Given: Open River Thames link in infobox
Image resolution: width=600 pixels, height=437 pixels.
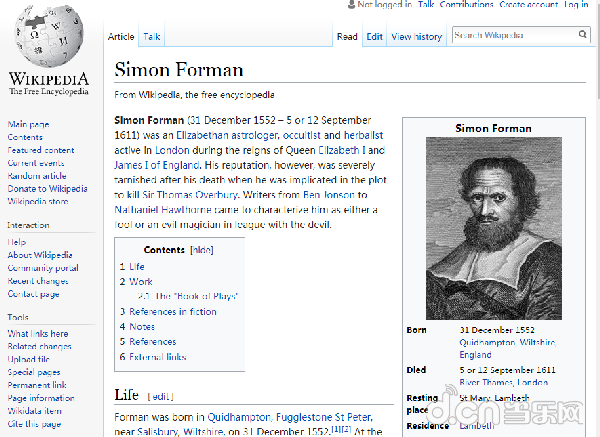Looking at the screenshot, I should click(x=486, y=382).
